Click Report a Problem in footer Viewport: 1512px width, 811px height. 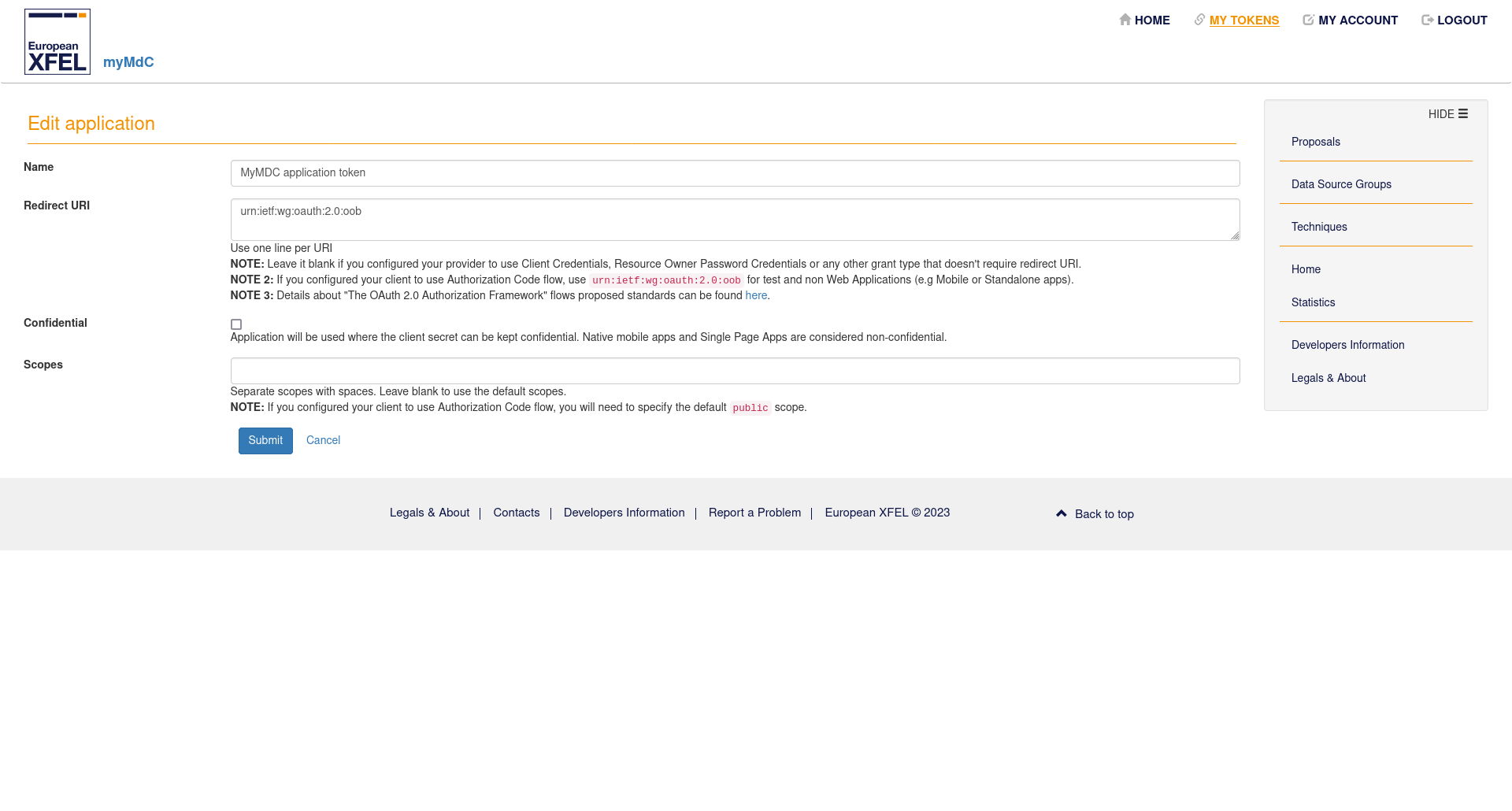pyautogui.click(x=754, y=513)
